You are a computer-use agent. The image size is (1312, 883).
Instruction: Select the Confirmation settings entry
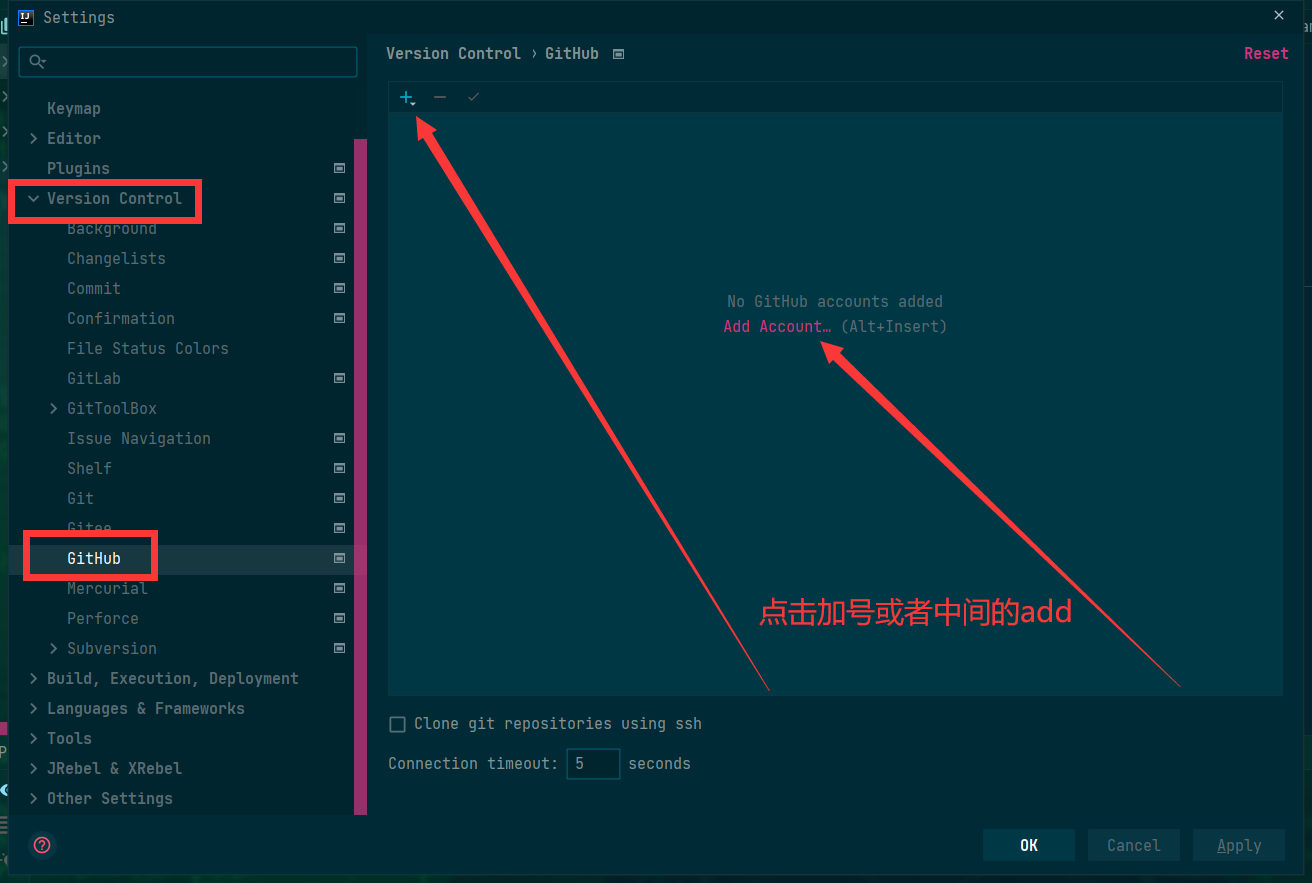tap(121, 318)
